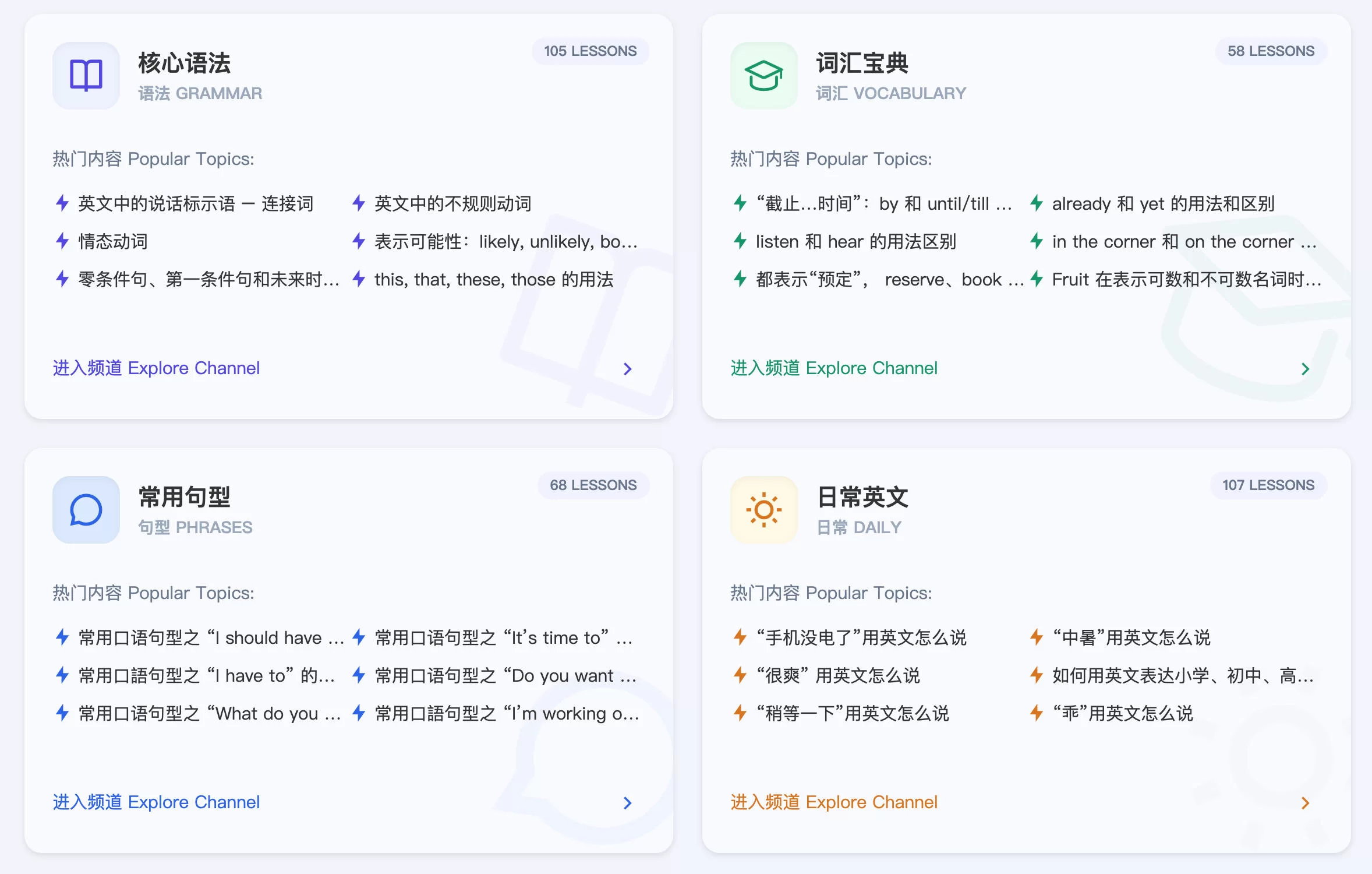Open topic 常用口语句型之 "Do you want"
1372x874 pixels.
pyautogui.click(x=505, y=676)
